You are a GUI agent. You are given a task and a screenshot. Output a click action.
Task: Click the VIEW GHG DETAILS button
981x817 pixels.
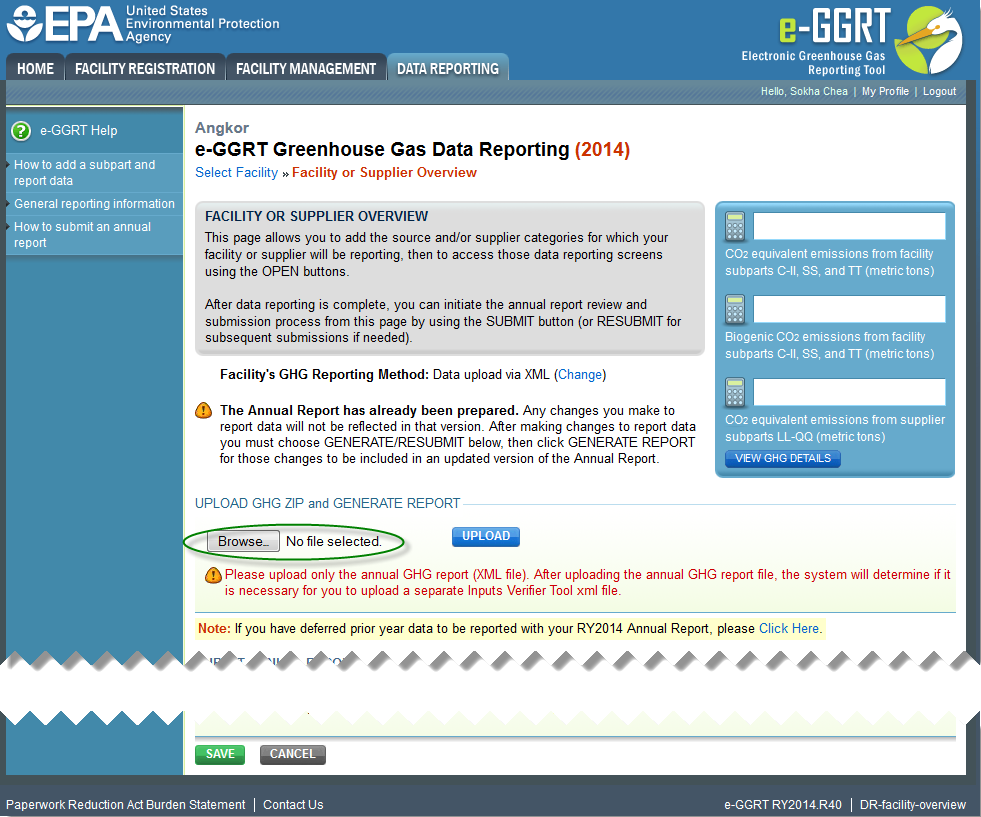(x=783, y=459)
